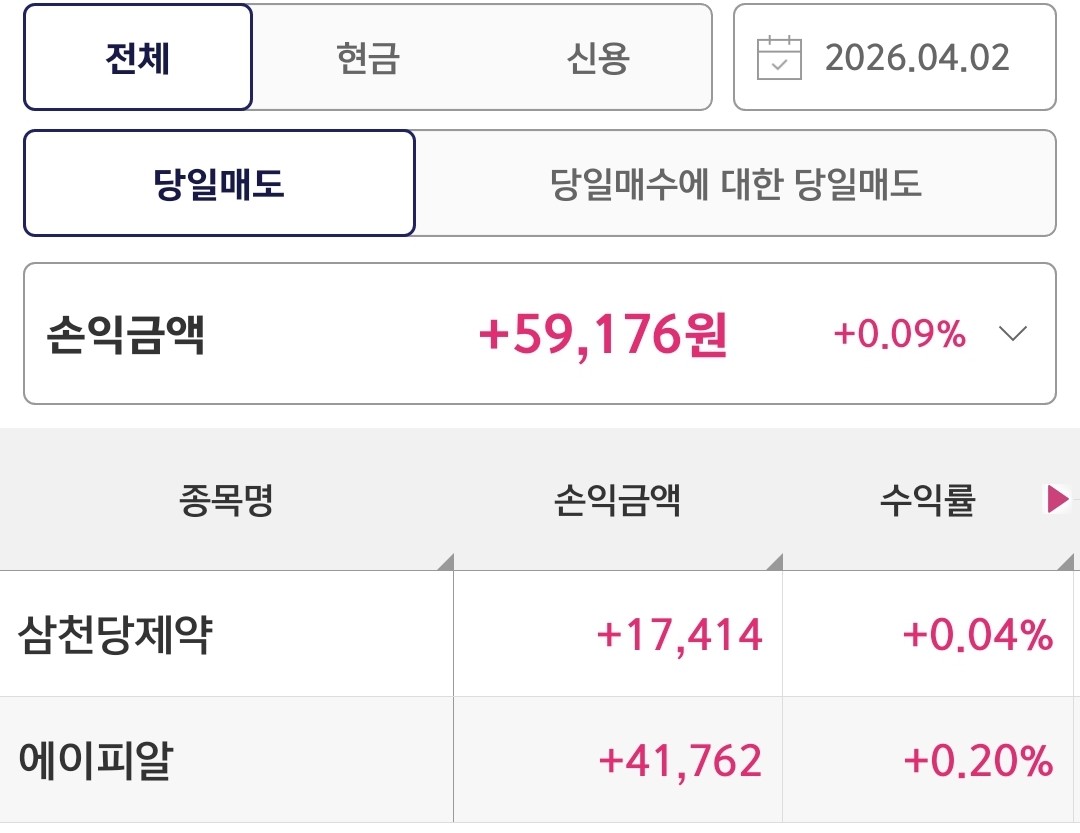Click sort triangle on 손익금액 column corner
This screenshot has height=833, width=1080.
774,562
